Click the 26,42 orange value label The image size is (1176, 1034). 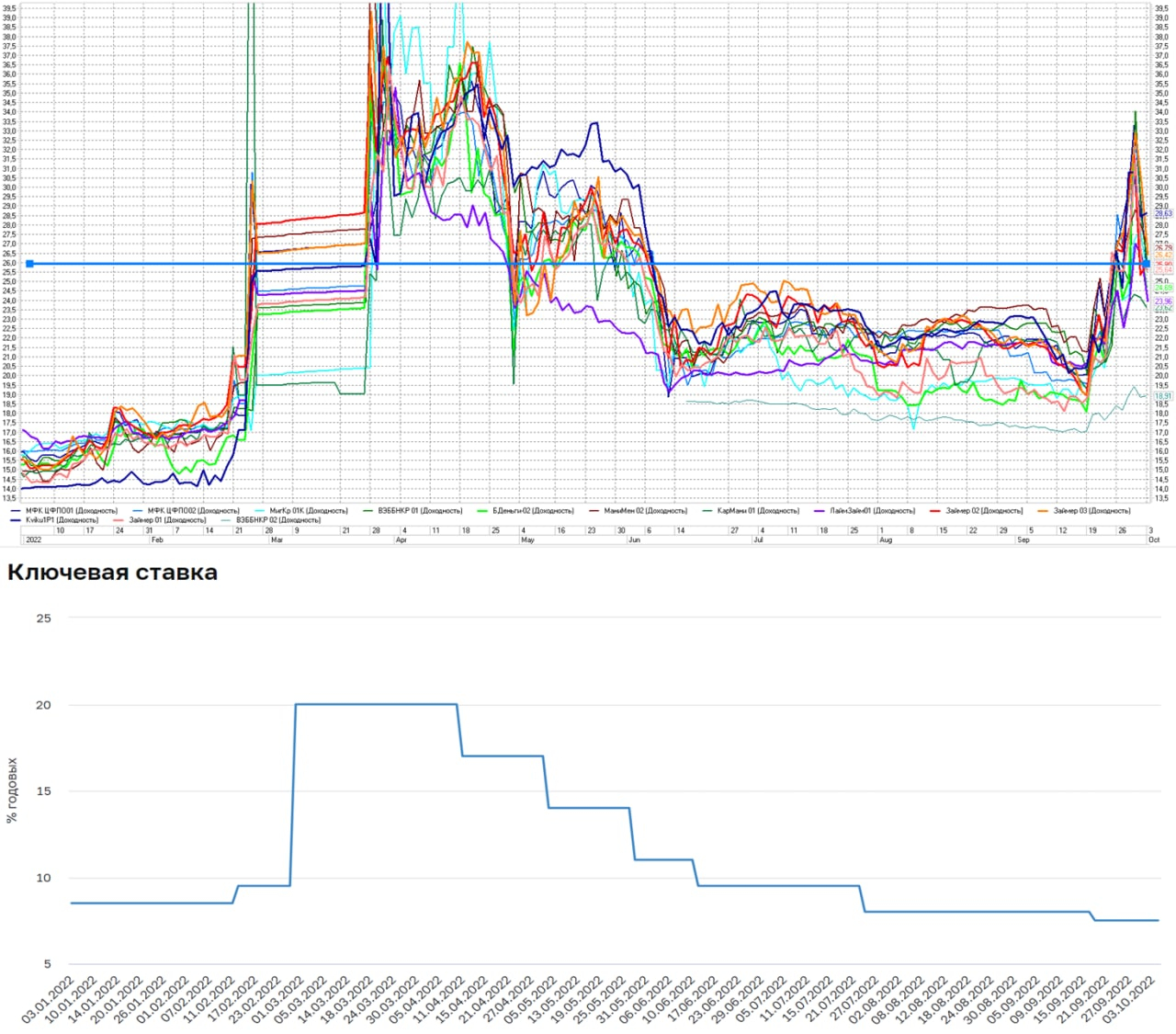[x=1163, y=255]
